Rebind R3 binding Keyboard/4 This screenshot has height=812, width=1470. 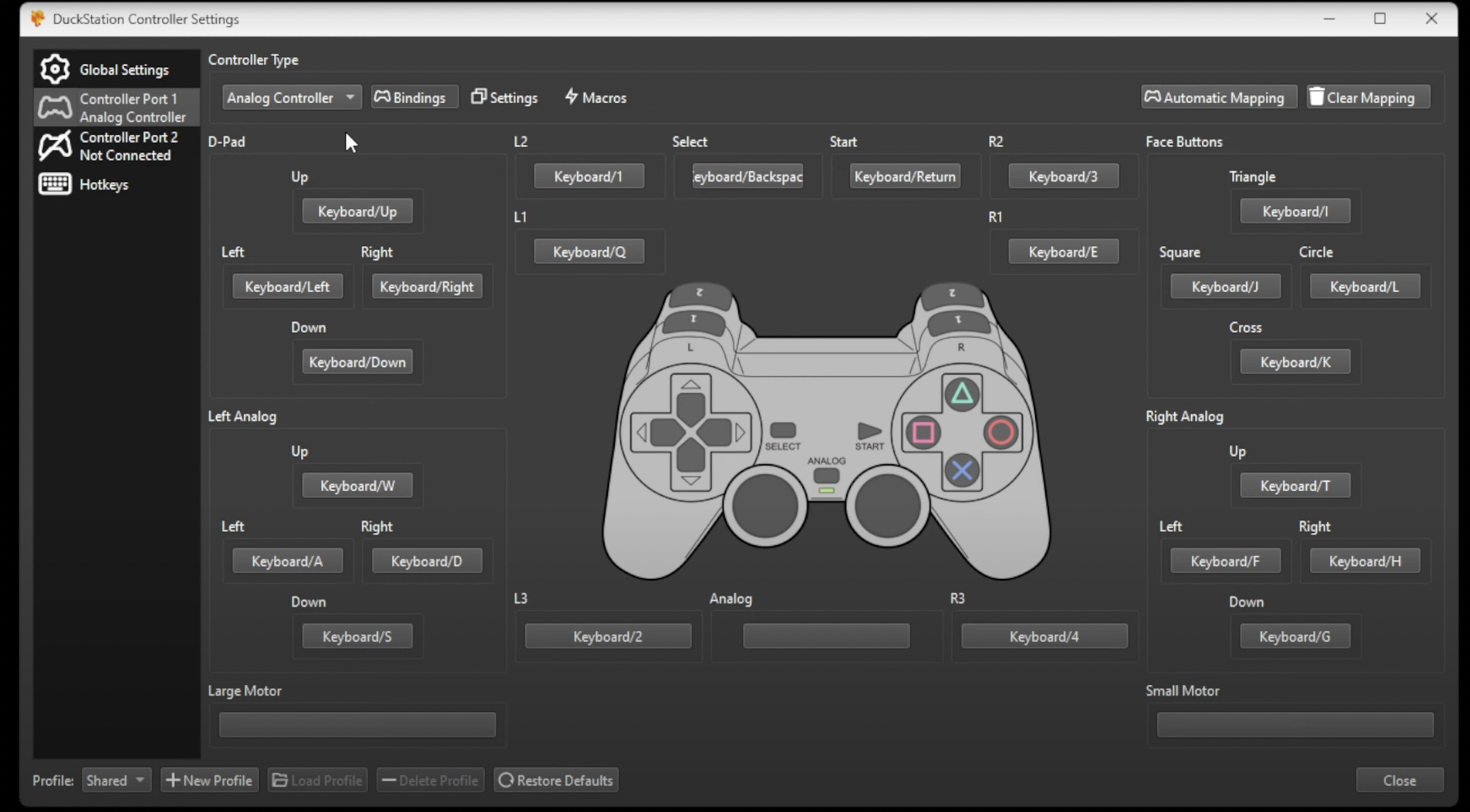click(1045, 636)
